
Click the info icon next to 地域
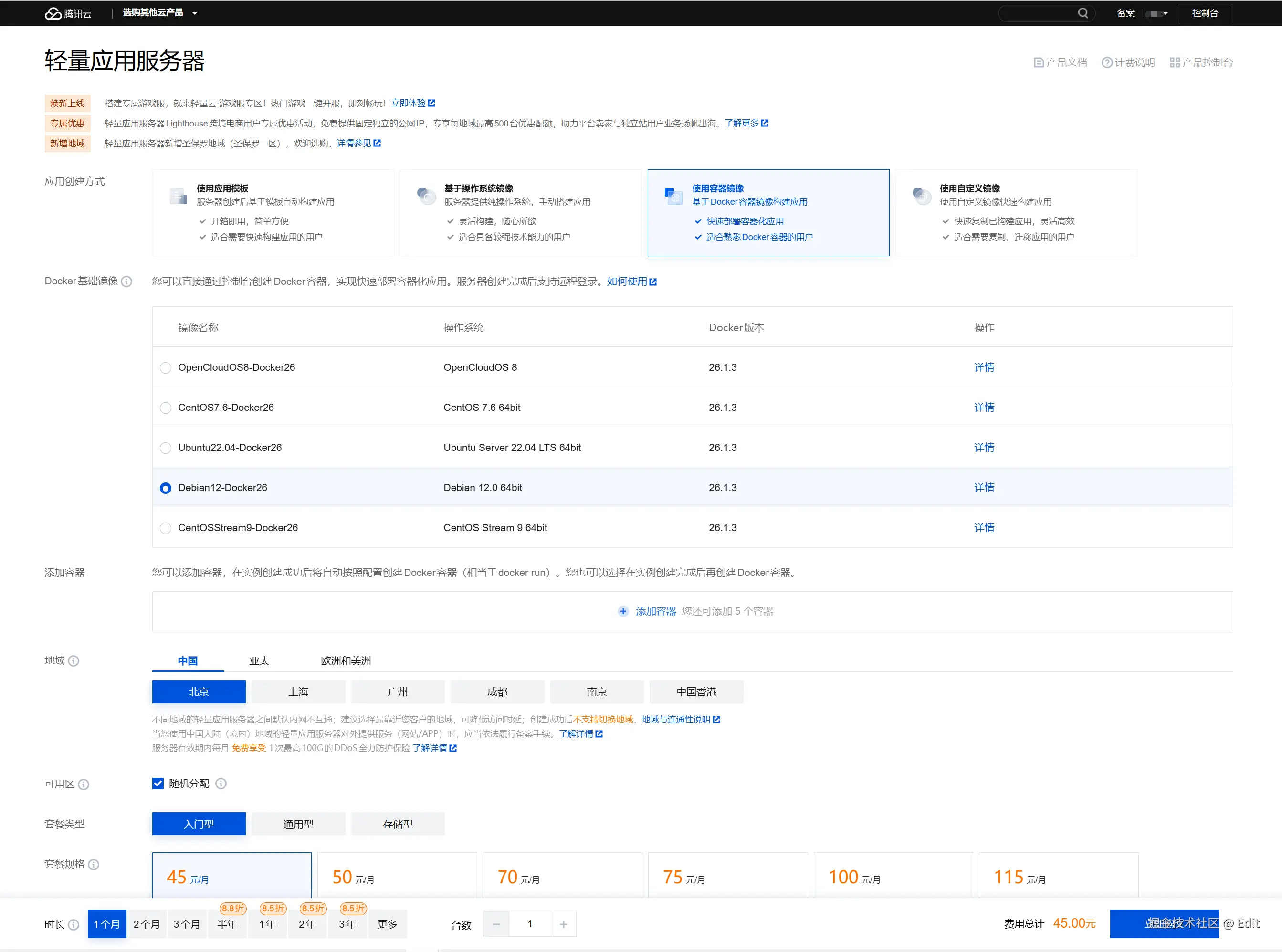(x=74, y=661)
